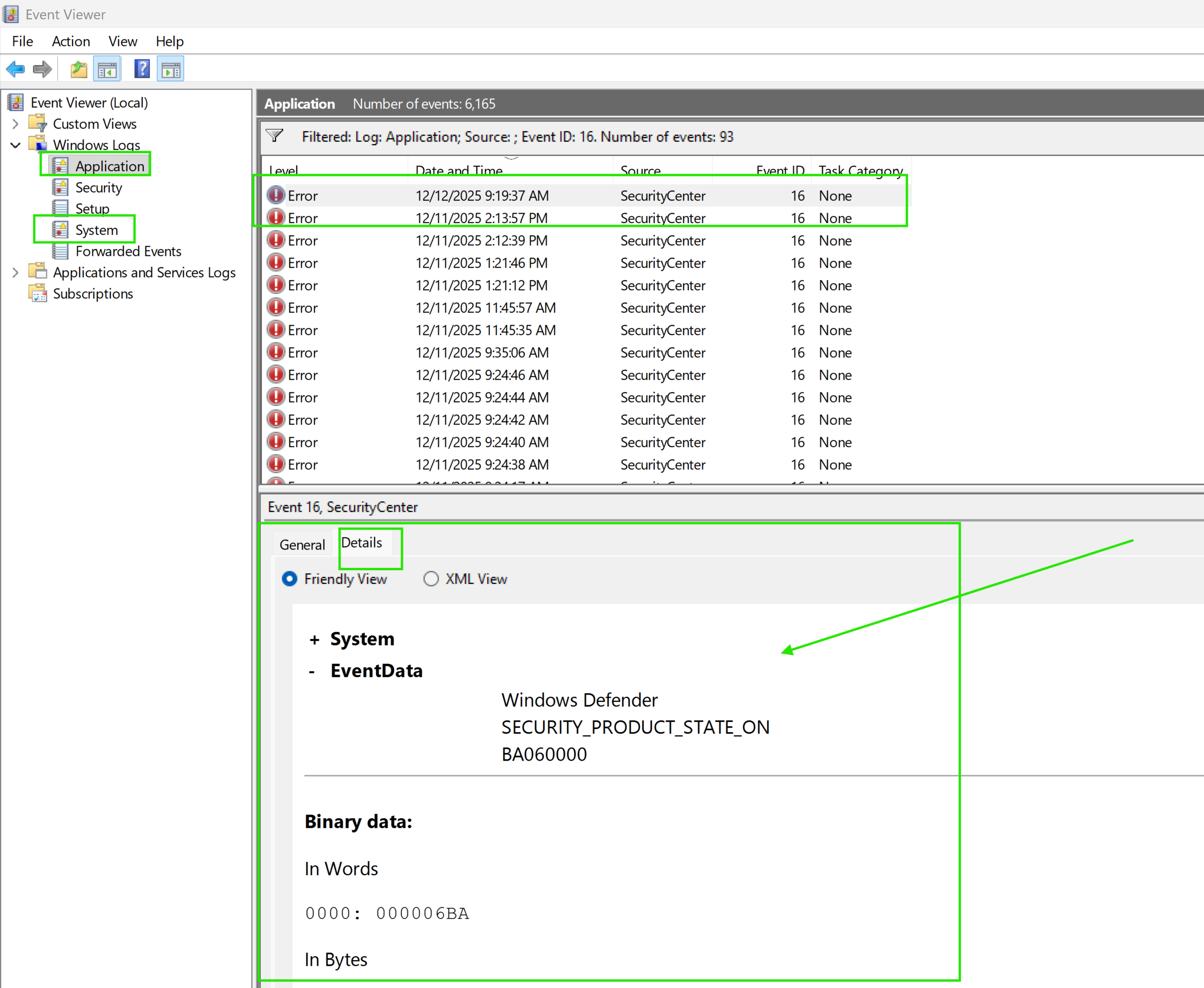Click the filter funnel icon
Screen dimensions: 1204x988
click(275, 136)
